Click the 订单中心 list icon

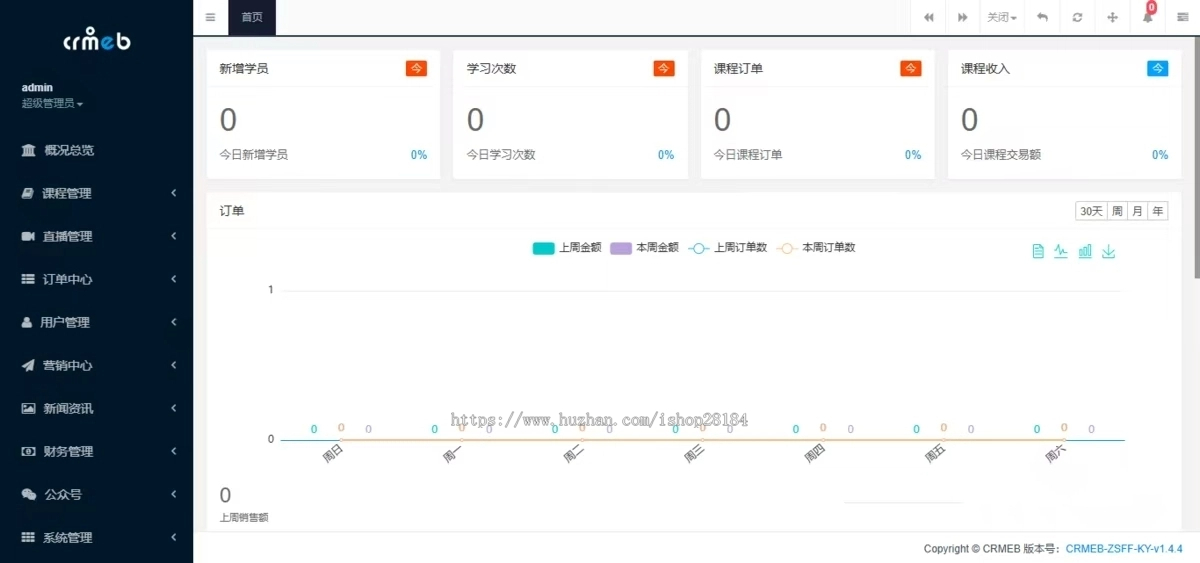[x=28, y=279]
